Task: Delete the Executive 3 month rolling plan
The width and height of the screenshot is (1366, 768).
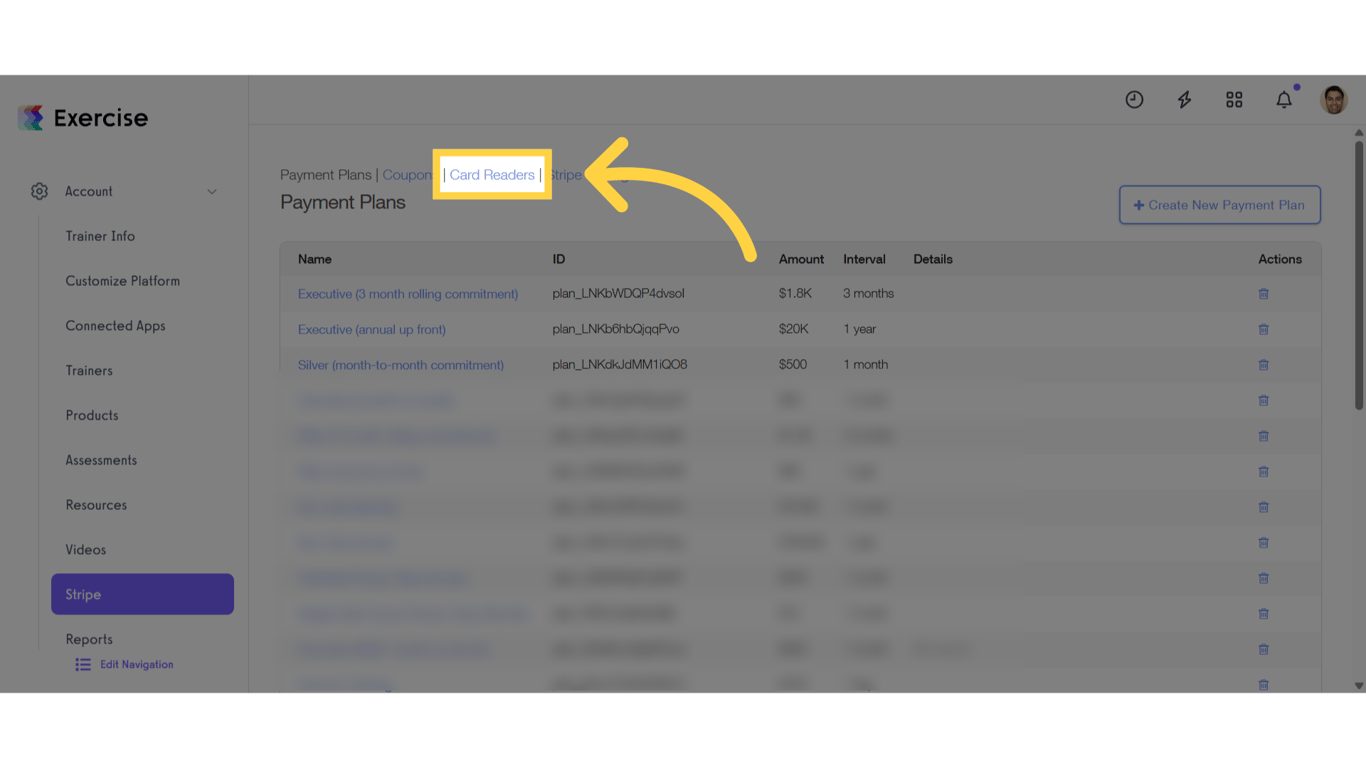Action: coord(1263,294)
